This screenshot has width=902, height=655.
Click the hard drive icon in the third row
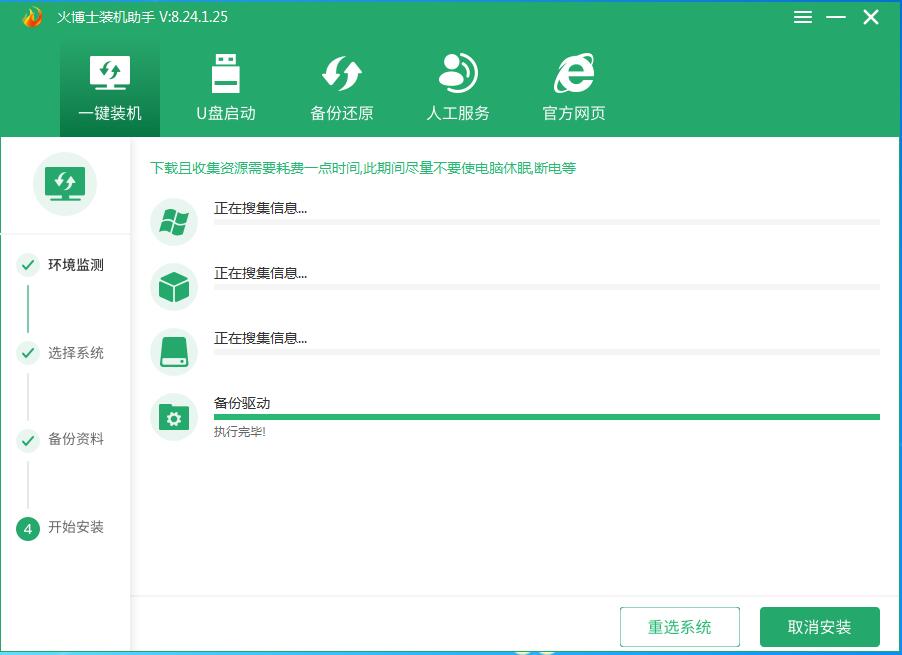[x=174, y=351]
